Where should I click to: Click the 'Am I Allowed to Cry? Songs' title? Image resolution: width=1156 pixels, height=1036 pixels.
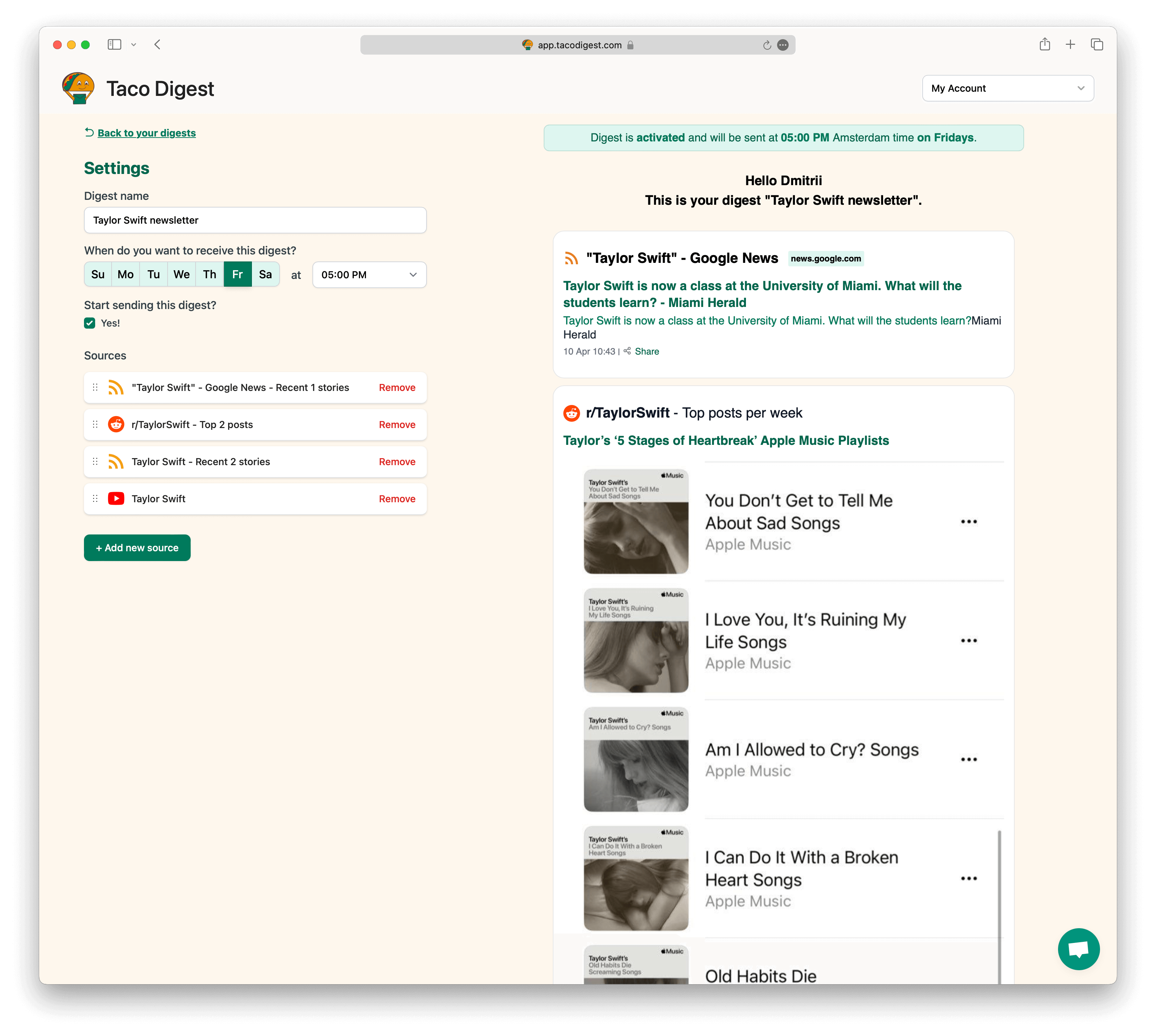[812, 750]
